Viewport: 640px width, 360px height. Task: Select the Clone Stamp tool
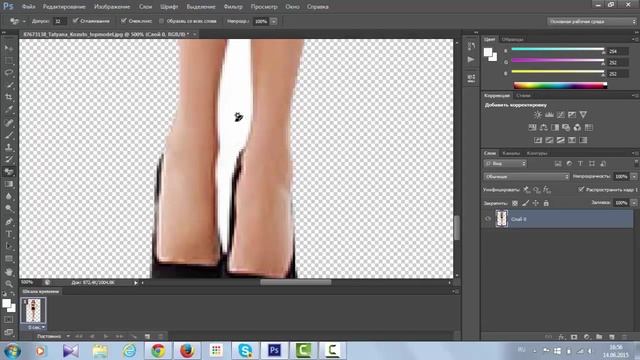tap(9, 147)
